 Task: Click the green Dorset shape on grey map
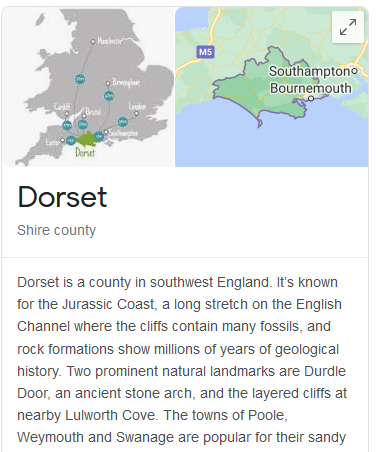(x=87, y=138)
